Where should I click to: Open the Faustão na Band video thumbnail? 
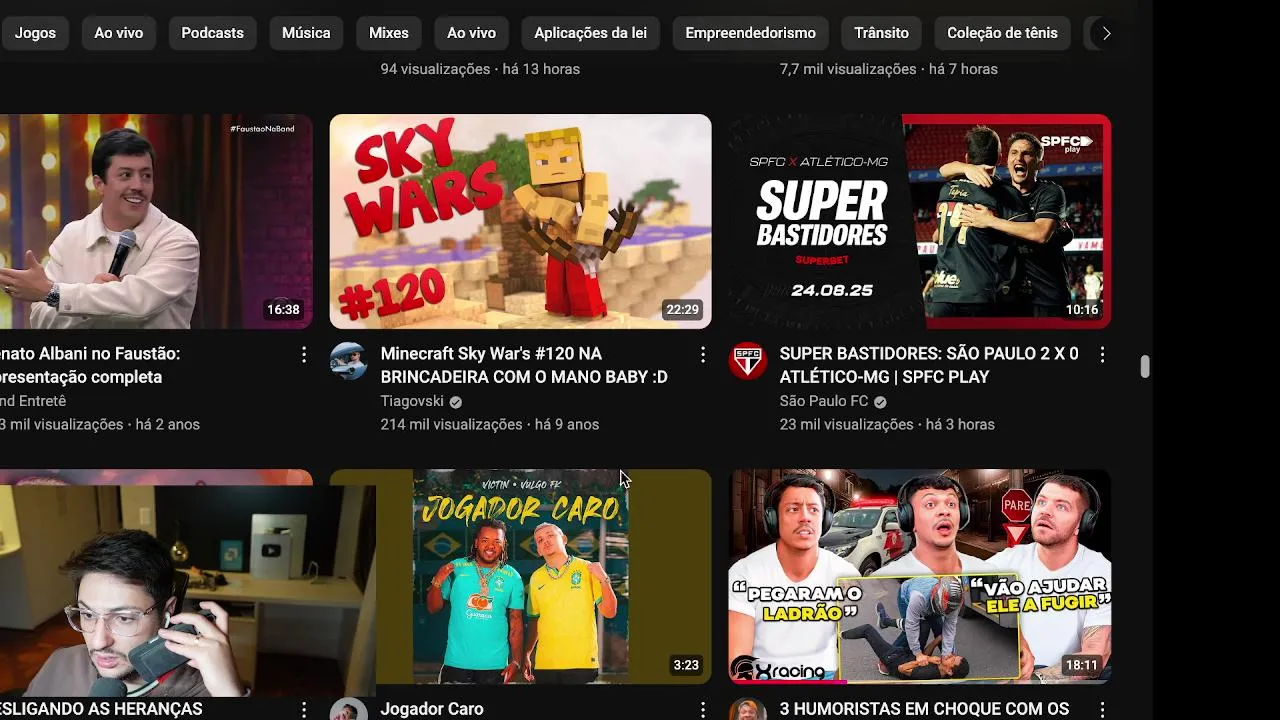(x=156, y=221)
